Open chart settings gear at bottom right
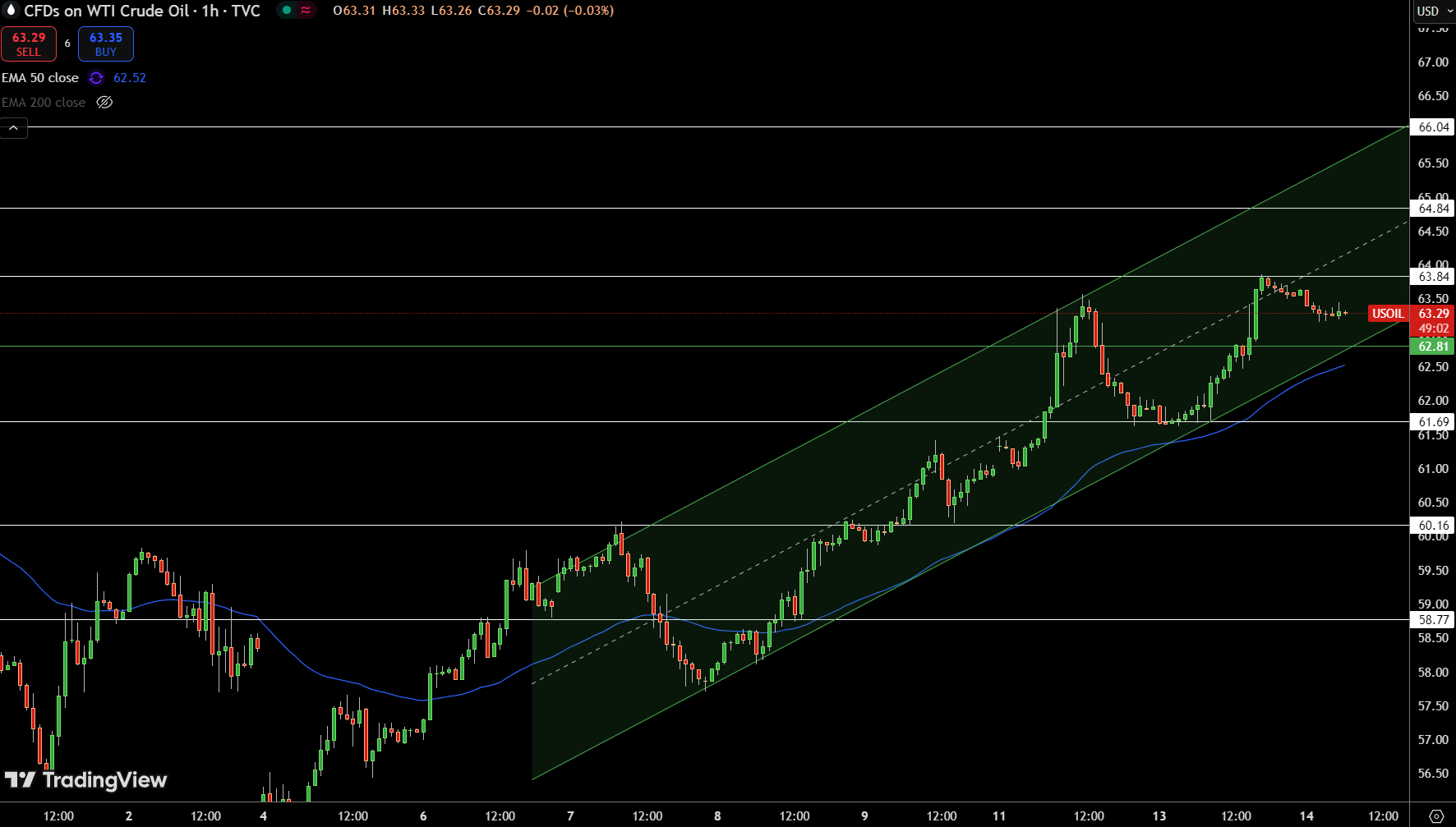 pyautogui.click(x=1436, y=816)
